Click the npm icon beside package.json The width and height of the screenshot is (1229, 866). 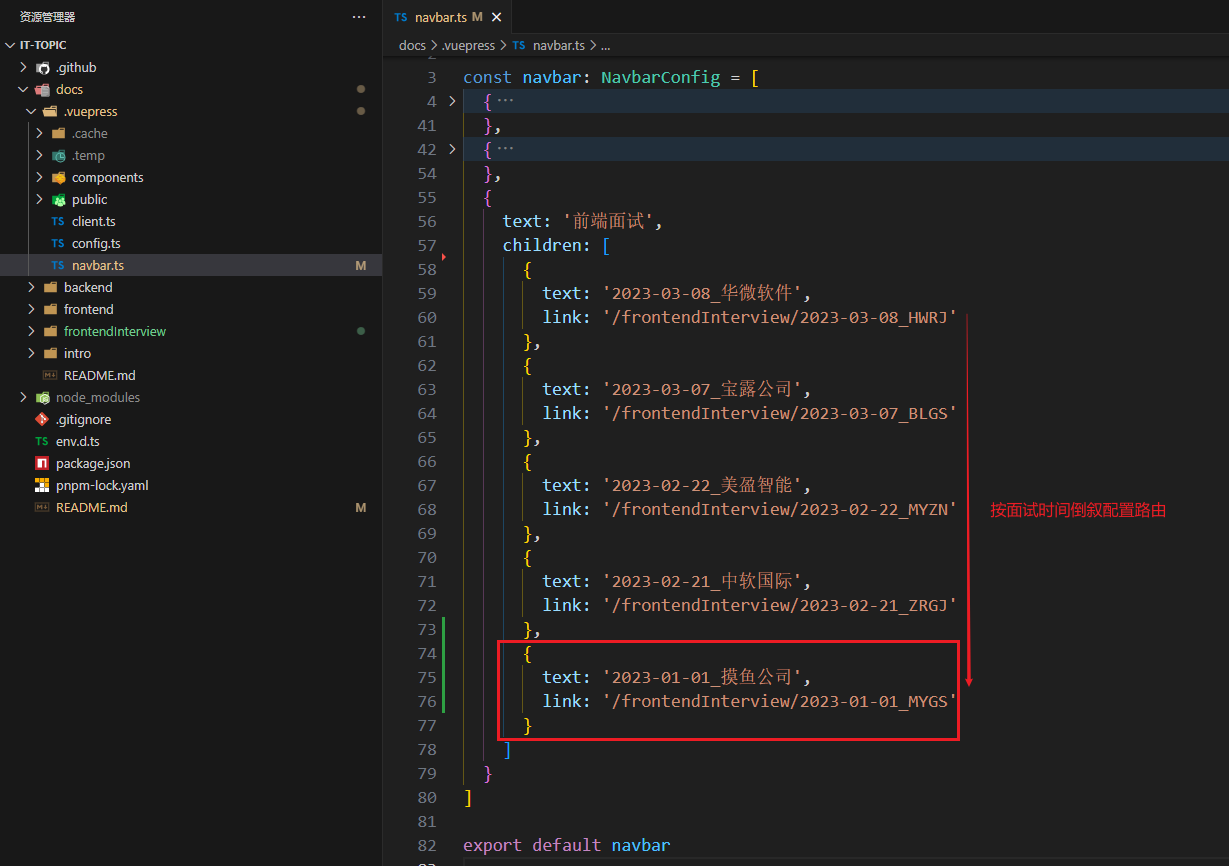tap(42, 464)
